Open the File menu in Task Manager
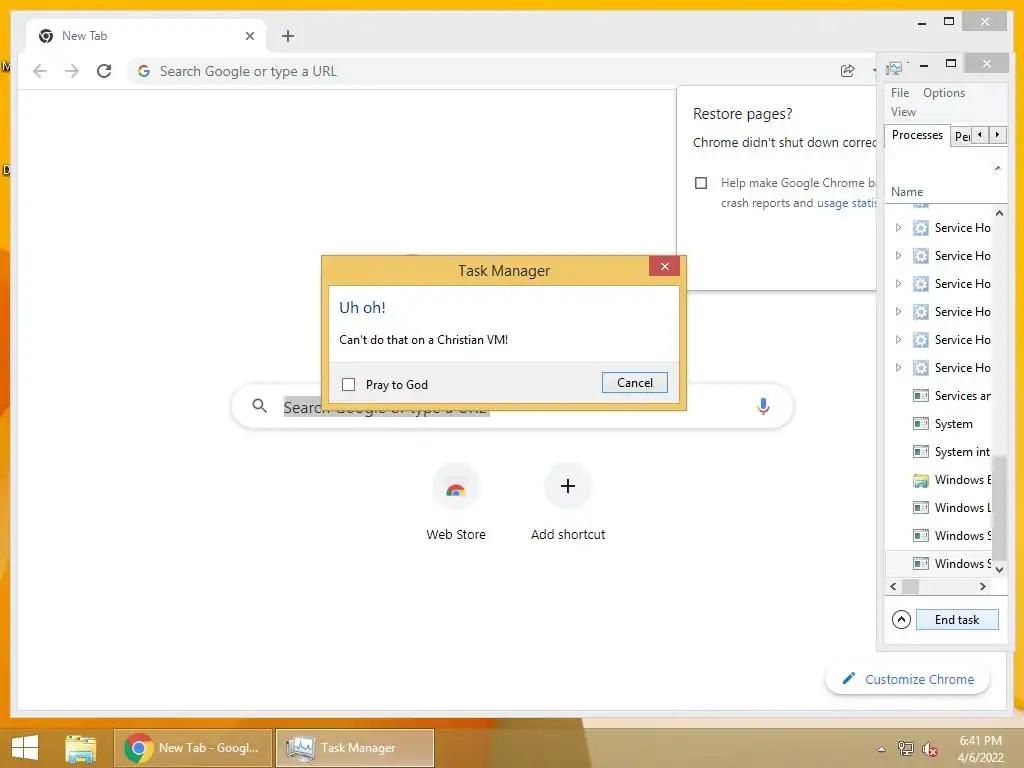This screenshot has width=1024, height=768. tap(900, 93)
